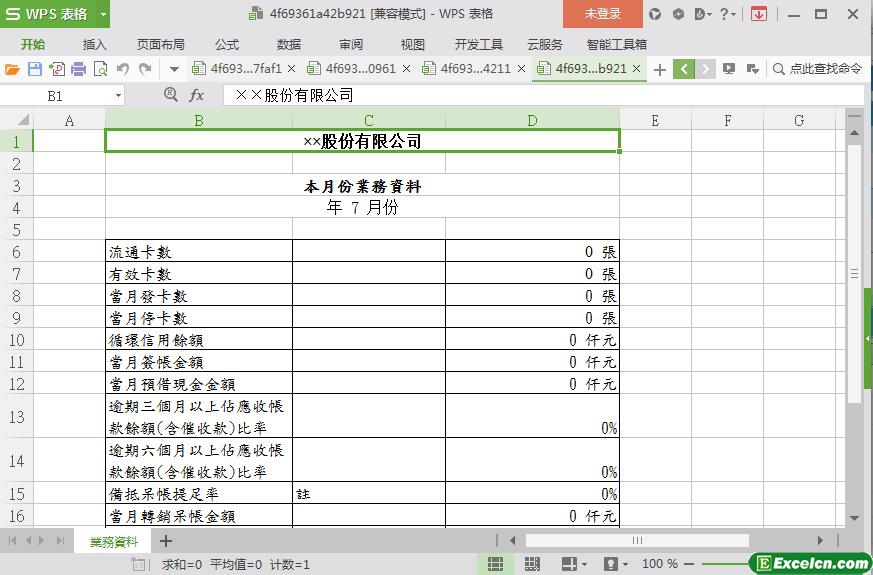This screenshot has width=873, height=575.
Task: Open the 审阅 ribbon tab
Action: [351, 45]
